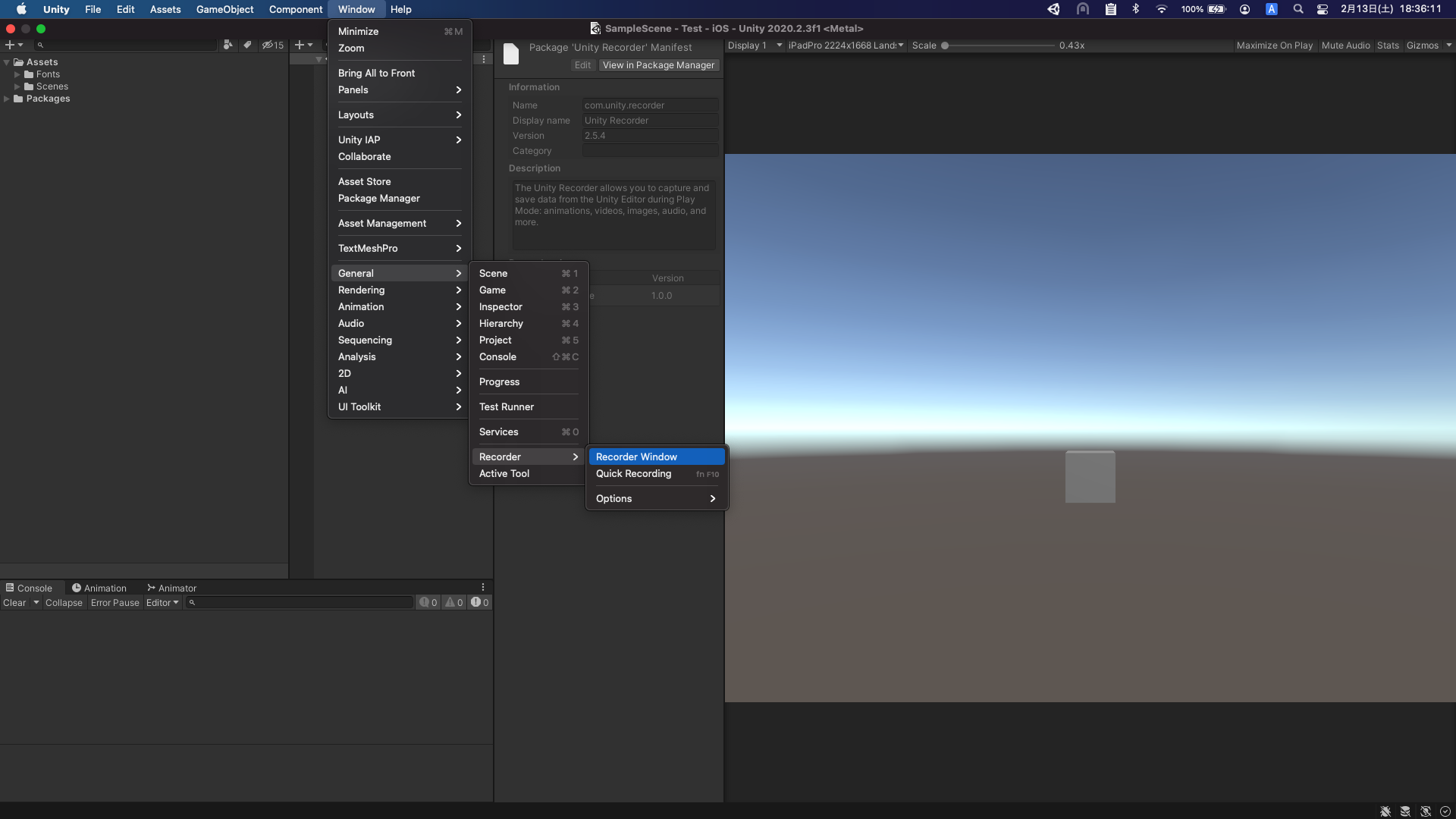Toggle Maximize On Play
Screen dimensions: 1456x819
[1274, 45]
